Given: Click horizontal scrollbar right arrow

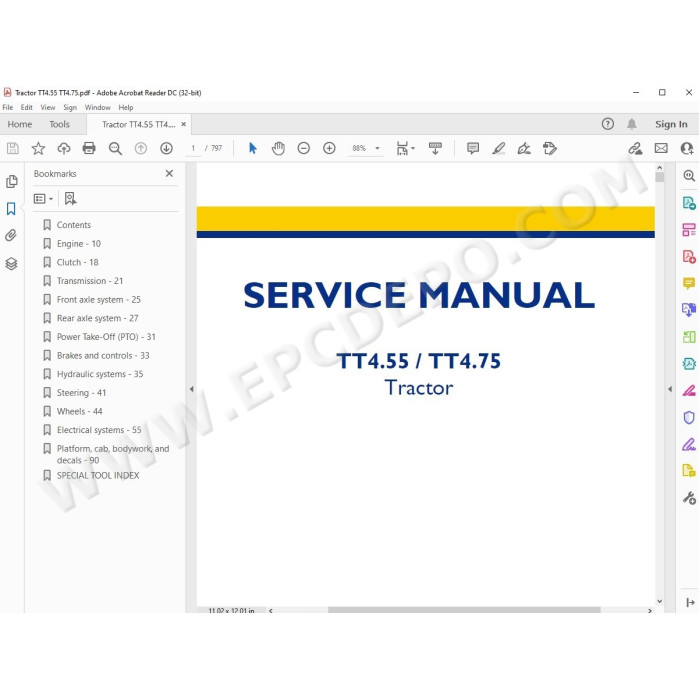Looking at the screenshot, I should pyautogui.click(x=650, y=610).
